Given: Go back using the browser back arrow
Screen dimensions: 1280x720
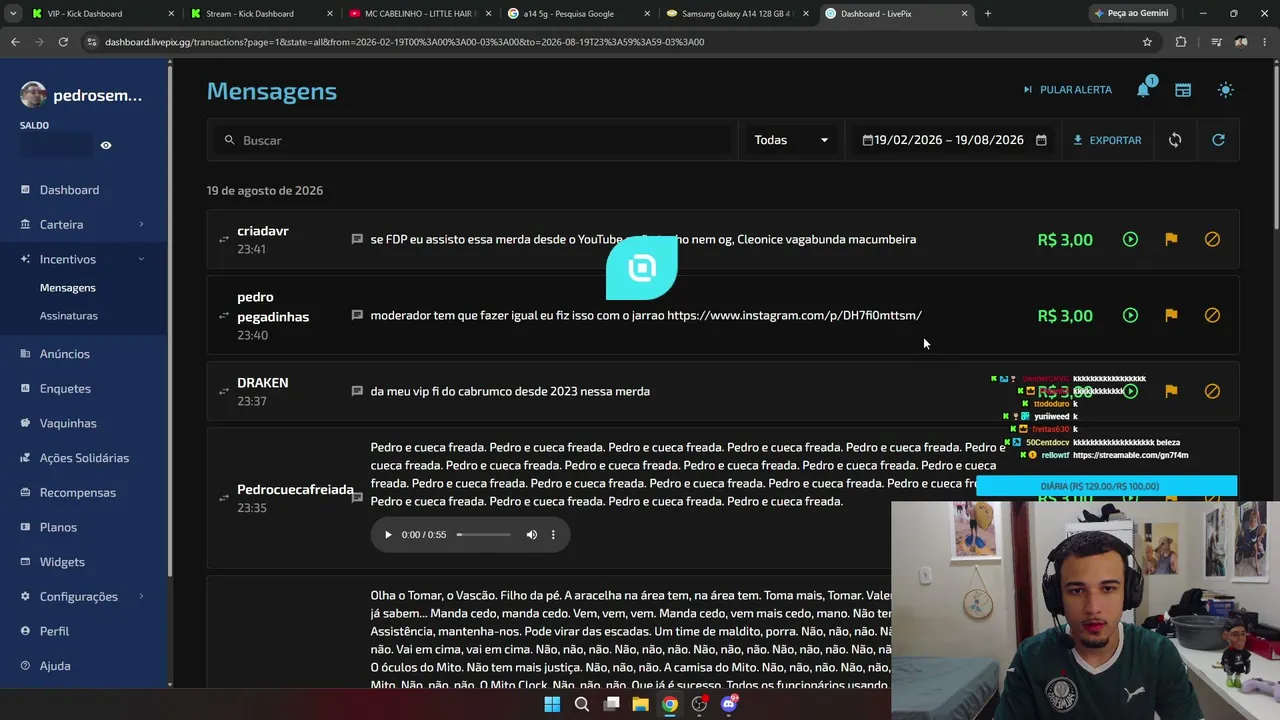Looking at the screenshot, I should 15,42.
